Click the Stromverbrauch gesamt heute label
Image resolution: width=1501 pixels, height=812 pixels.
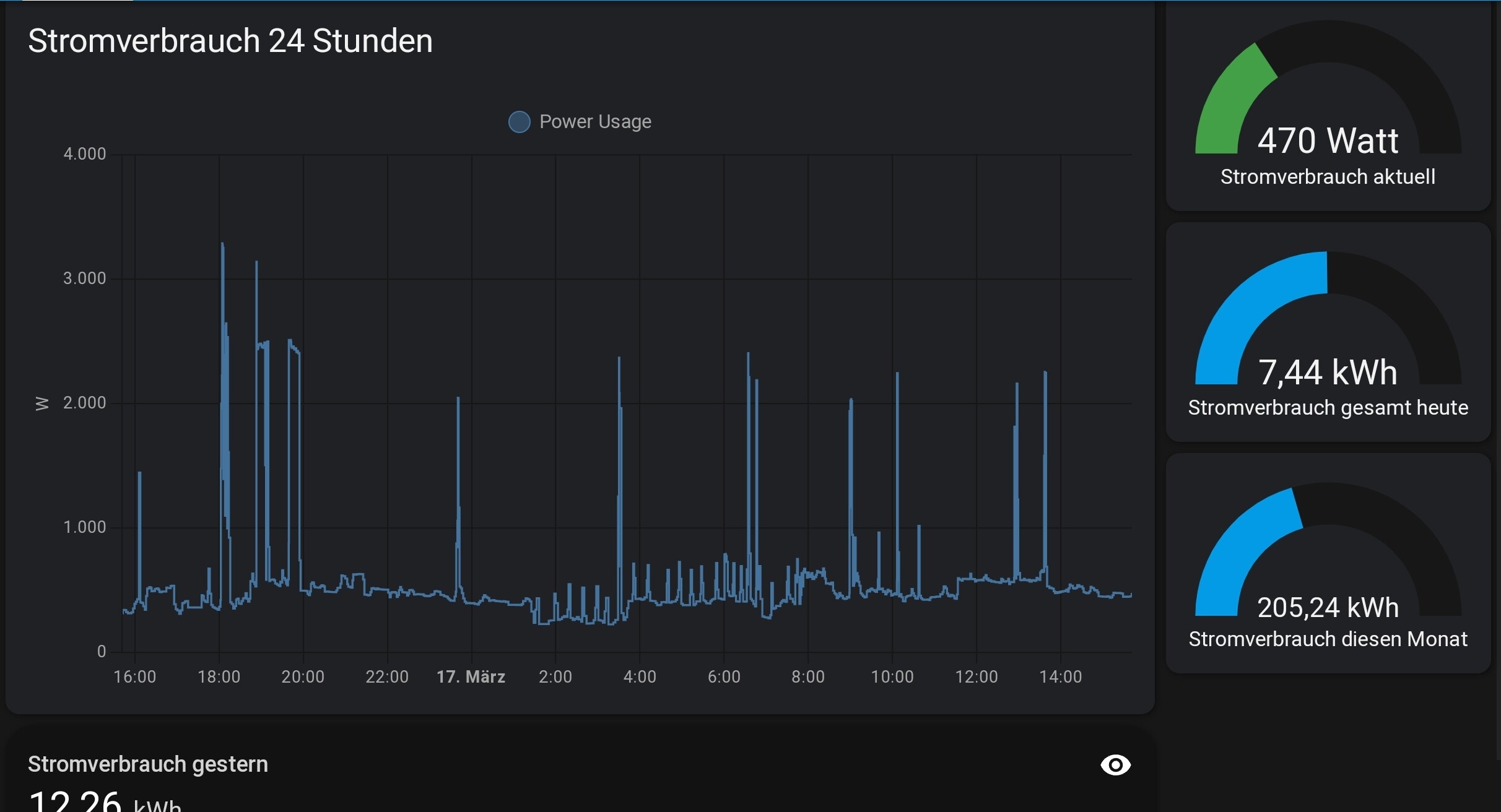pos(1328,408)
